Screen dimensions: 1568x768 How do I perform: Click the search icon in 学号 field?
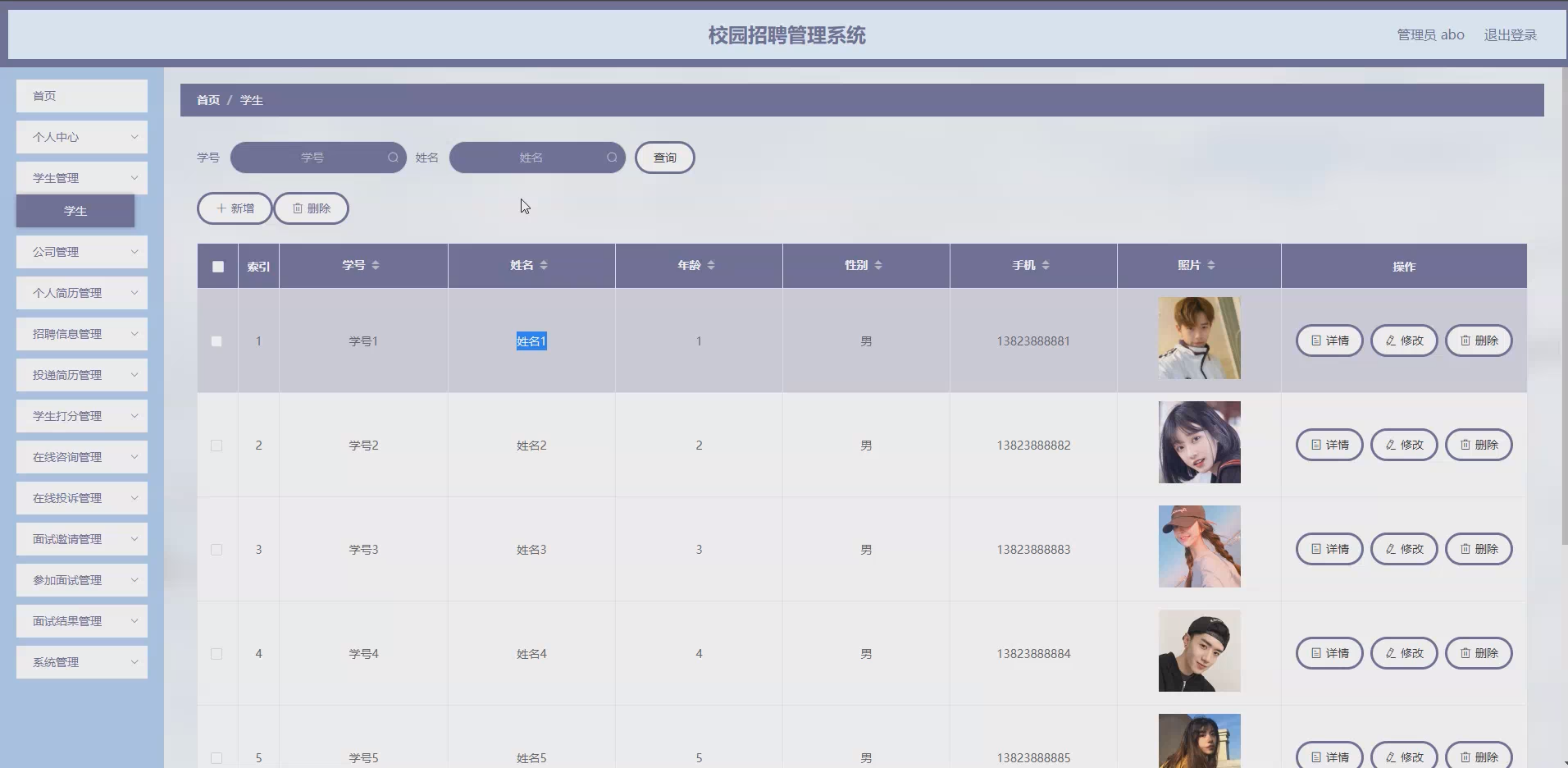(x=393, y=158)
